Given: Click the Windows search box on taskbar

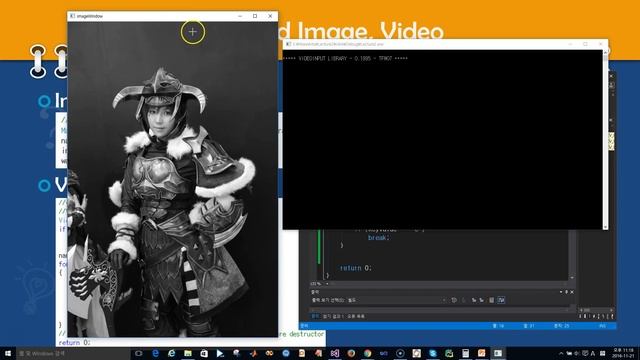Looking at the screenshot, I should (73, 353).
